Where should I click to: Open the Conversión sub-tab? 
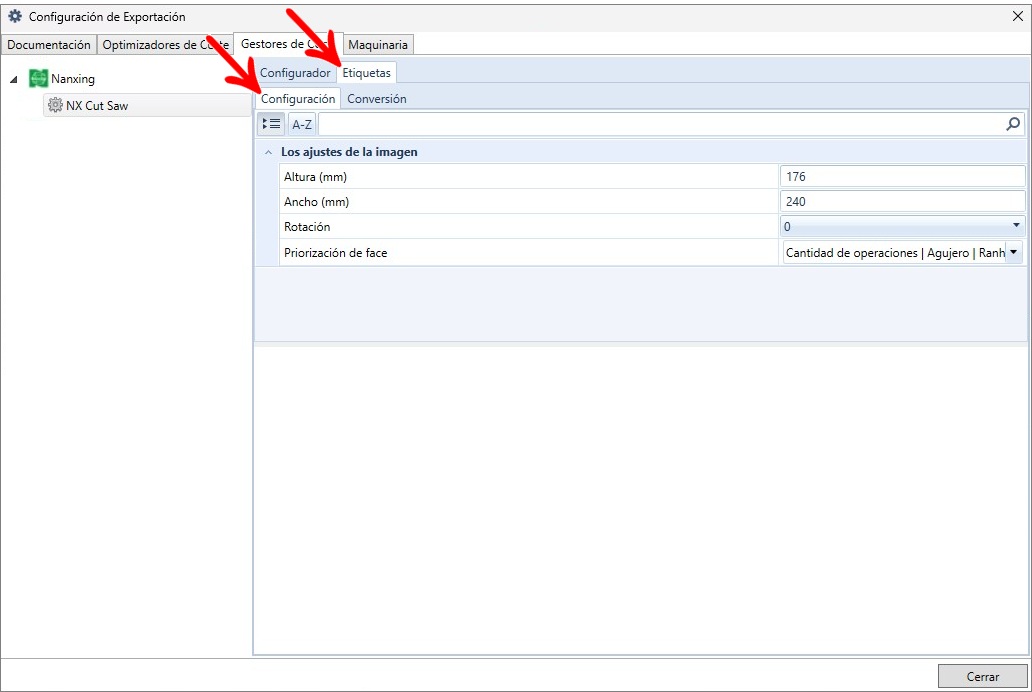pyautogui.click(x=376, y=99)
